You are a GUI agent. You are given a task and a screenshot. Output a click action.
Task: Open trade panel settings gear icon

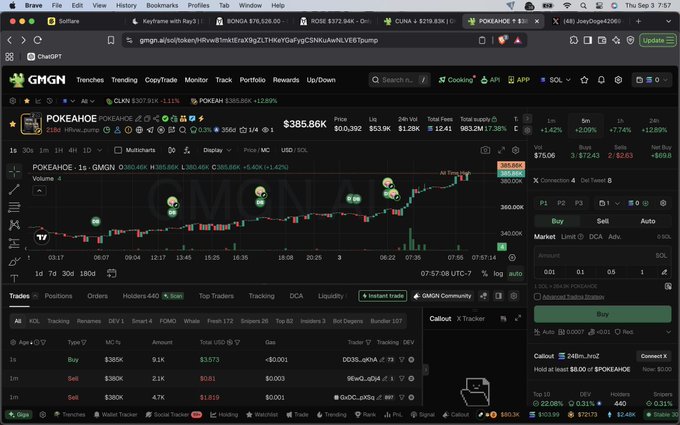point(663,203)
